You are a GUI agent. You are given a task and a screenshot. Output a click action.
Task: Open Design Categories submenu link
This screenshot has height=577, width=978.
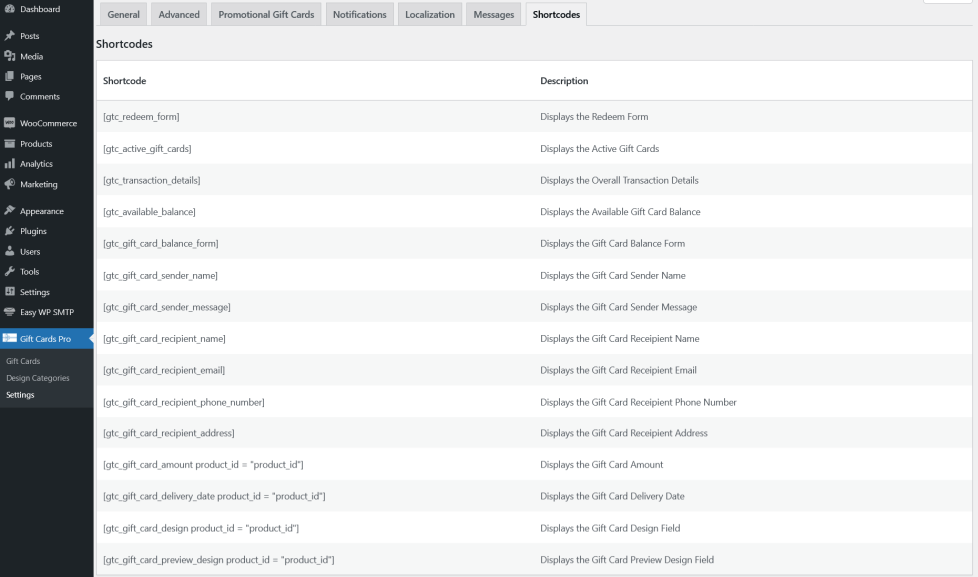pyautogui.click(x=37, y=378)
